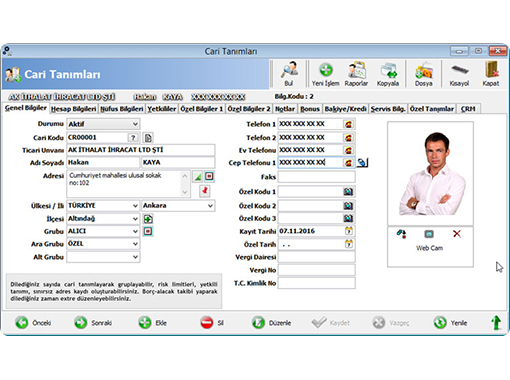The width and height of the screenshot is (510, 380).
Task: Open the Bonus tab
Action: click(x=310, y=109)
